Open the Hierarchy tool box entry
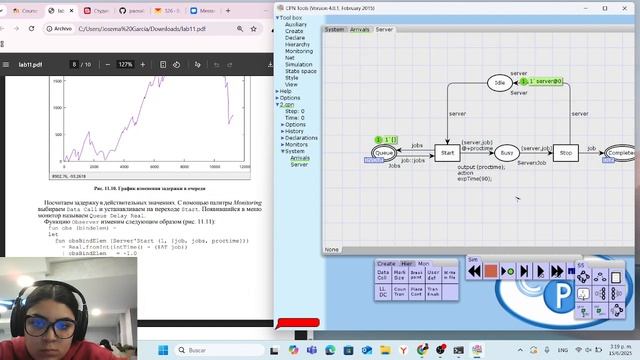Screen dimensions: 640x360 click(297, 44)
